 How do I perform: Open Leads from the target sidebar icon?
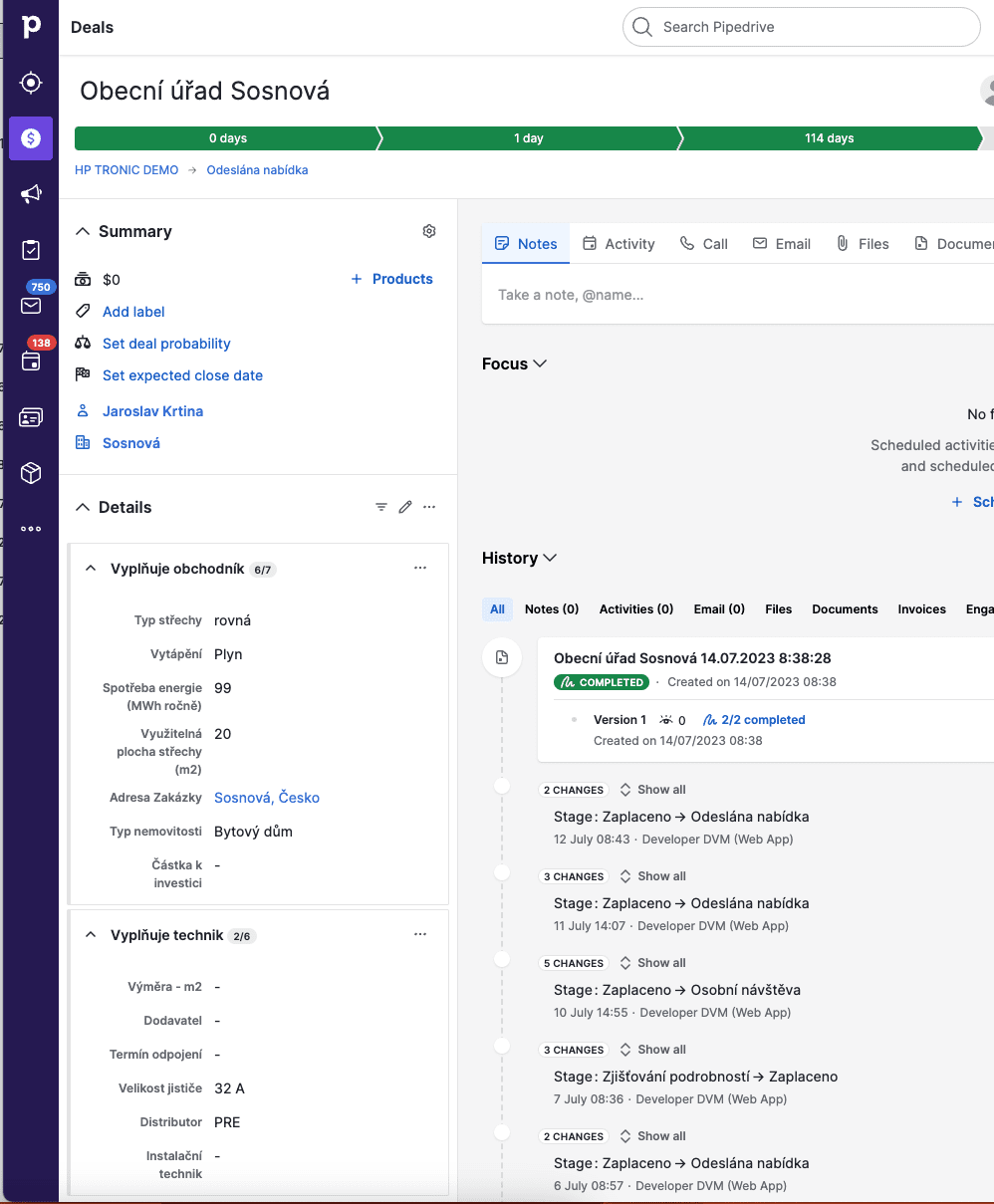point(31,83)
